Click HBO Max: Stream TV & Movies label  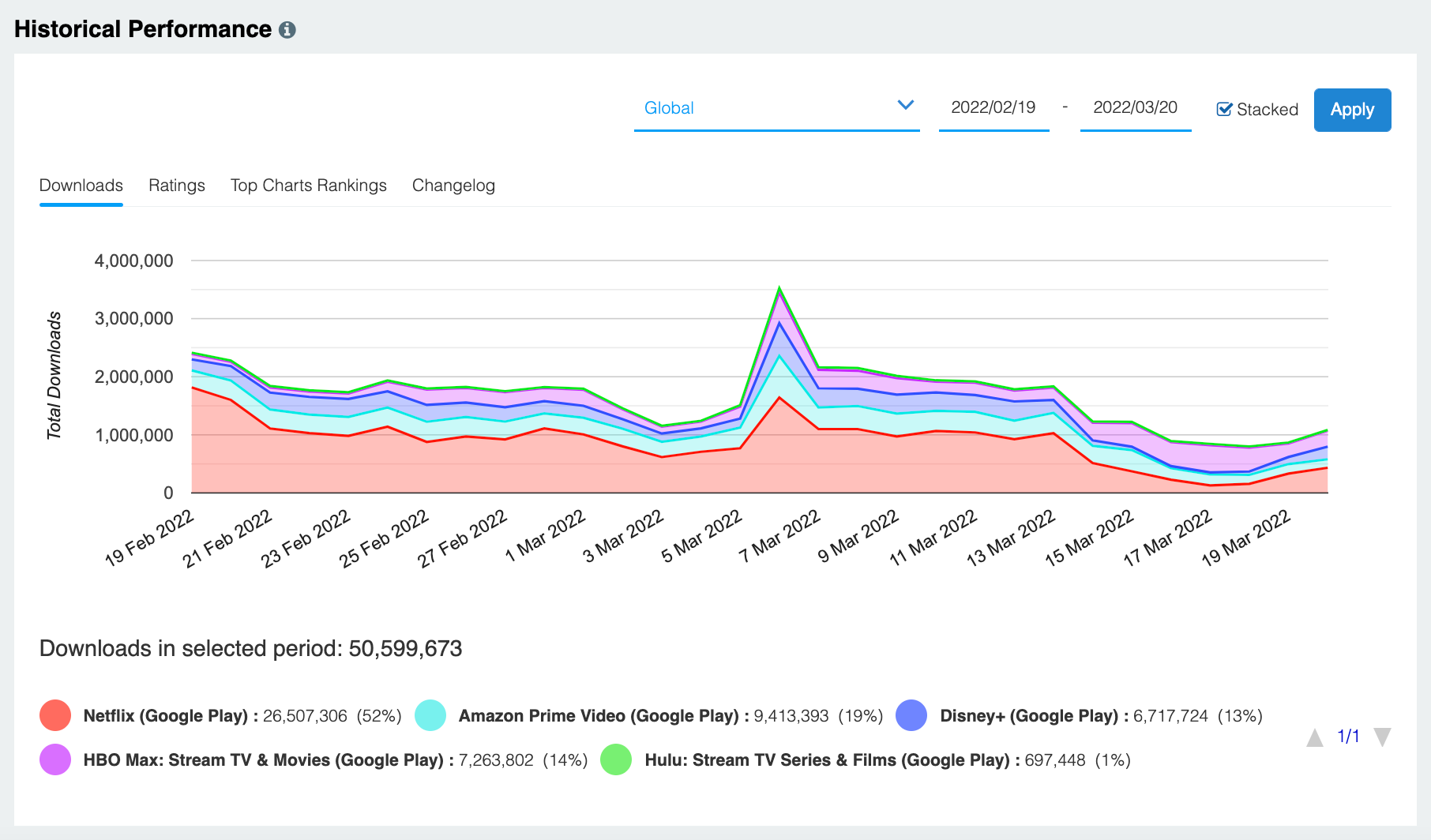pos(269,760)
